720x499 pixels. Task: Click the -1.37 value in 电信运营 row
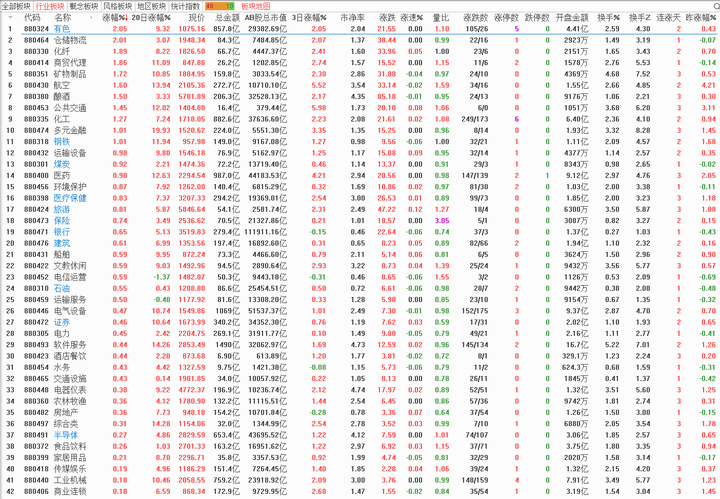[162, 277]
